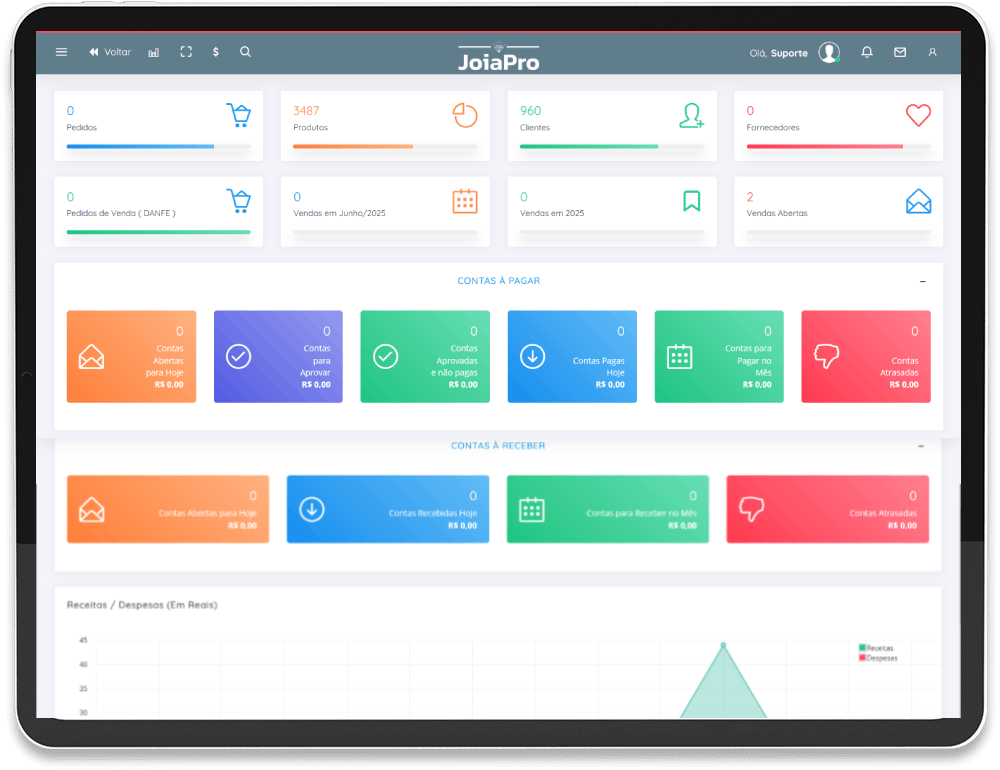The height and width of the screenshot is (770, 1000).
Task: Toggle fullscreen mode icon
Action: coord(185,52)
